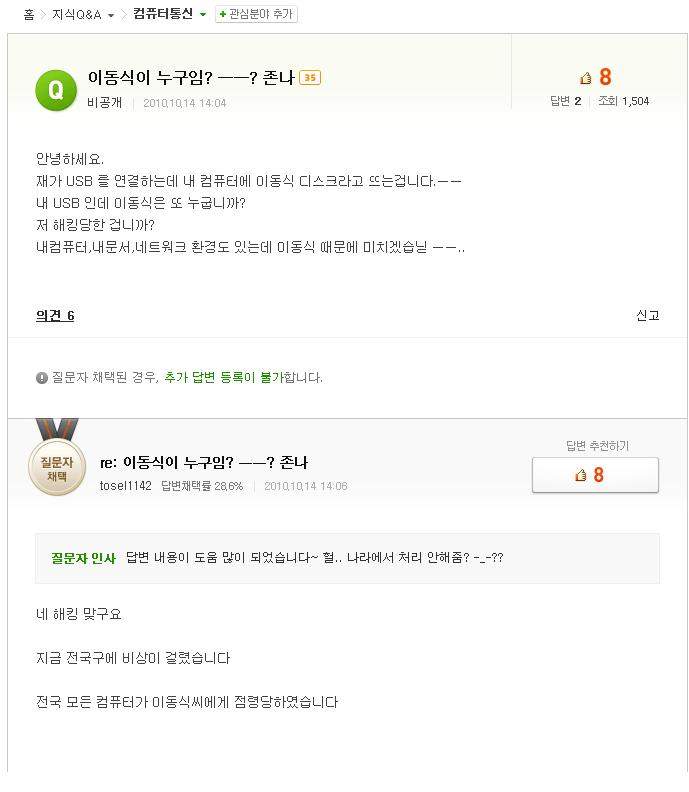Expand the 컴퓨터통신 category dropdown arrow
This screenshot has width=689, height=792.
point(203,15)
